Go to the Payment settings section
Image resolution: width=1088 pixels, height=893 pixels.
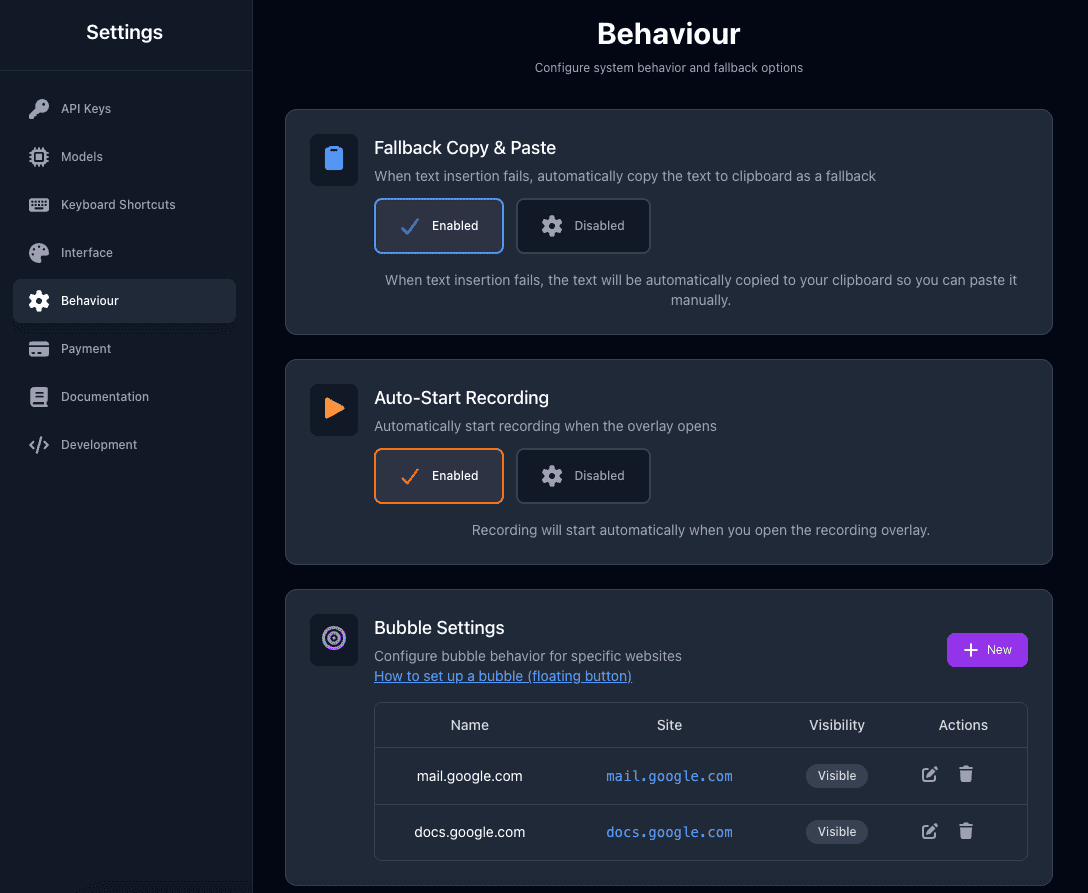coord(86,349)
